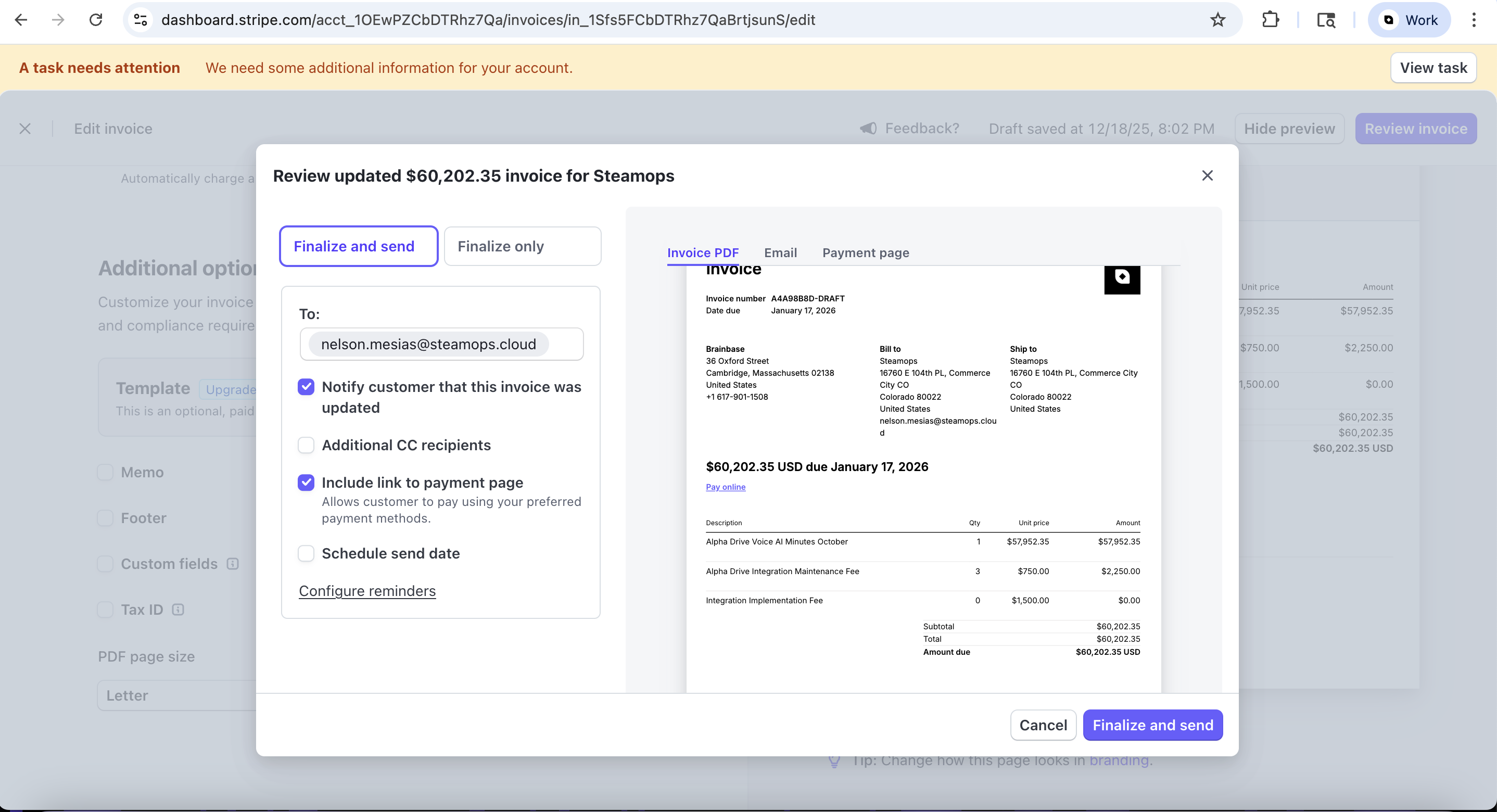
Task: Click the brand logo on invoice preview
Action: point(1122,278)
